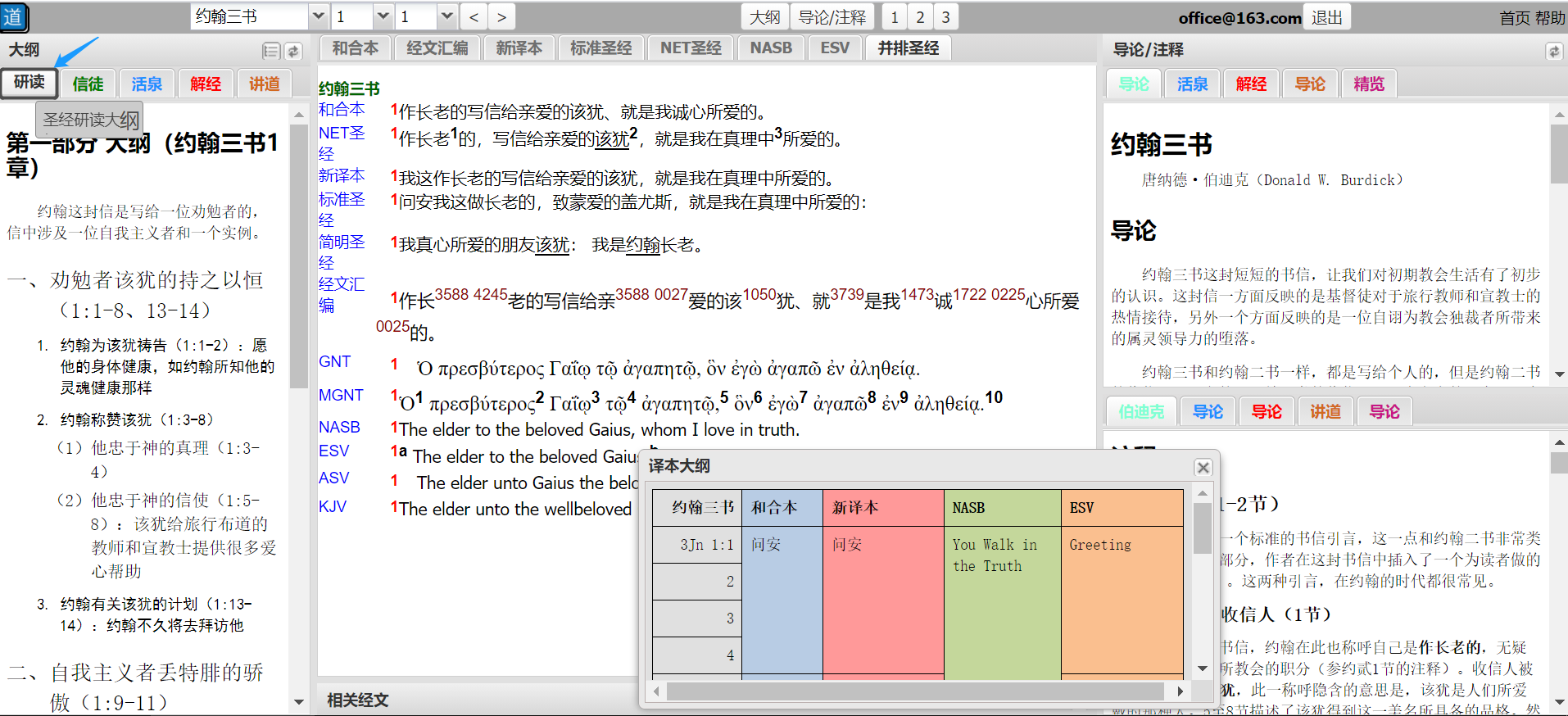Click the sync icon in 大纲 panel header
The image size is (1568, 716).
pyautogui.click(x=293, y=51)
